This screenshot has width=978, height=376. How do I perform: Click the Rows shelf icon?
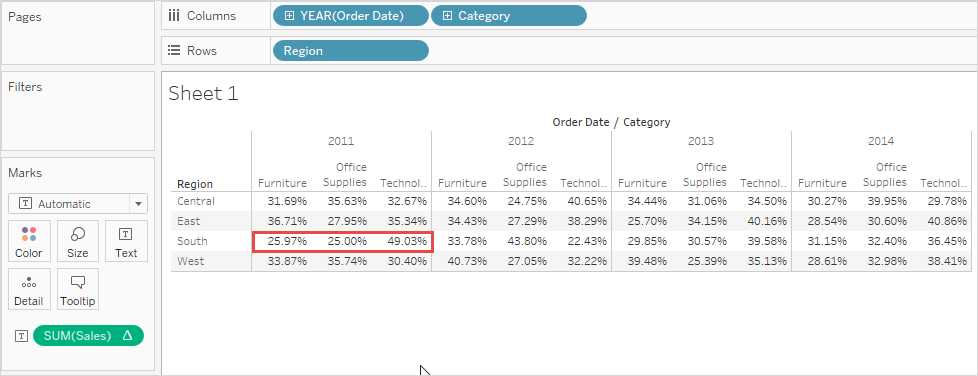coord(174,51)
